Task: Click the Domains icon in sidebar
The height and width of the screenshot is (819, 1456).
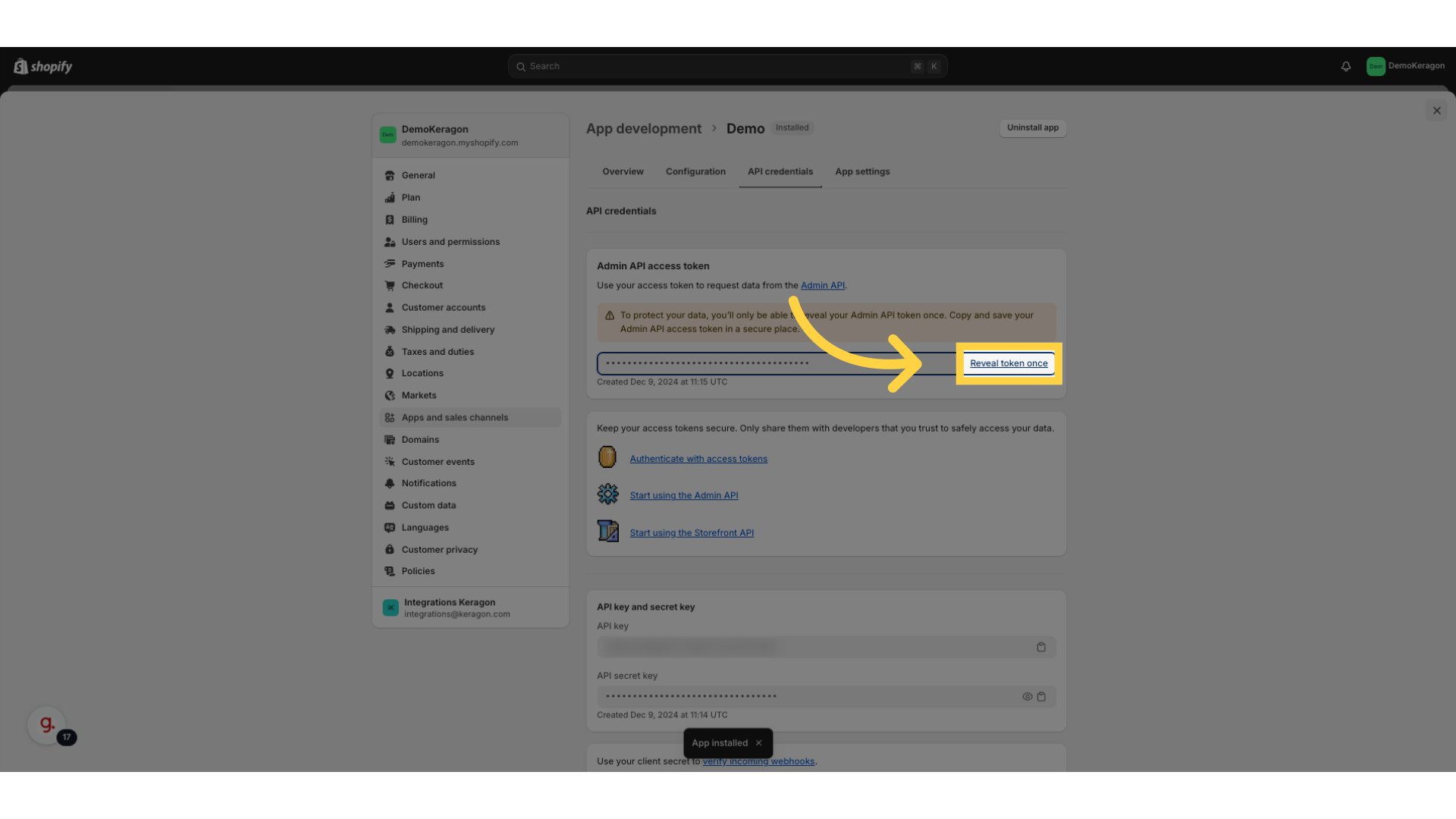Action: [x=390, y=440]
